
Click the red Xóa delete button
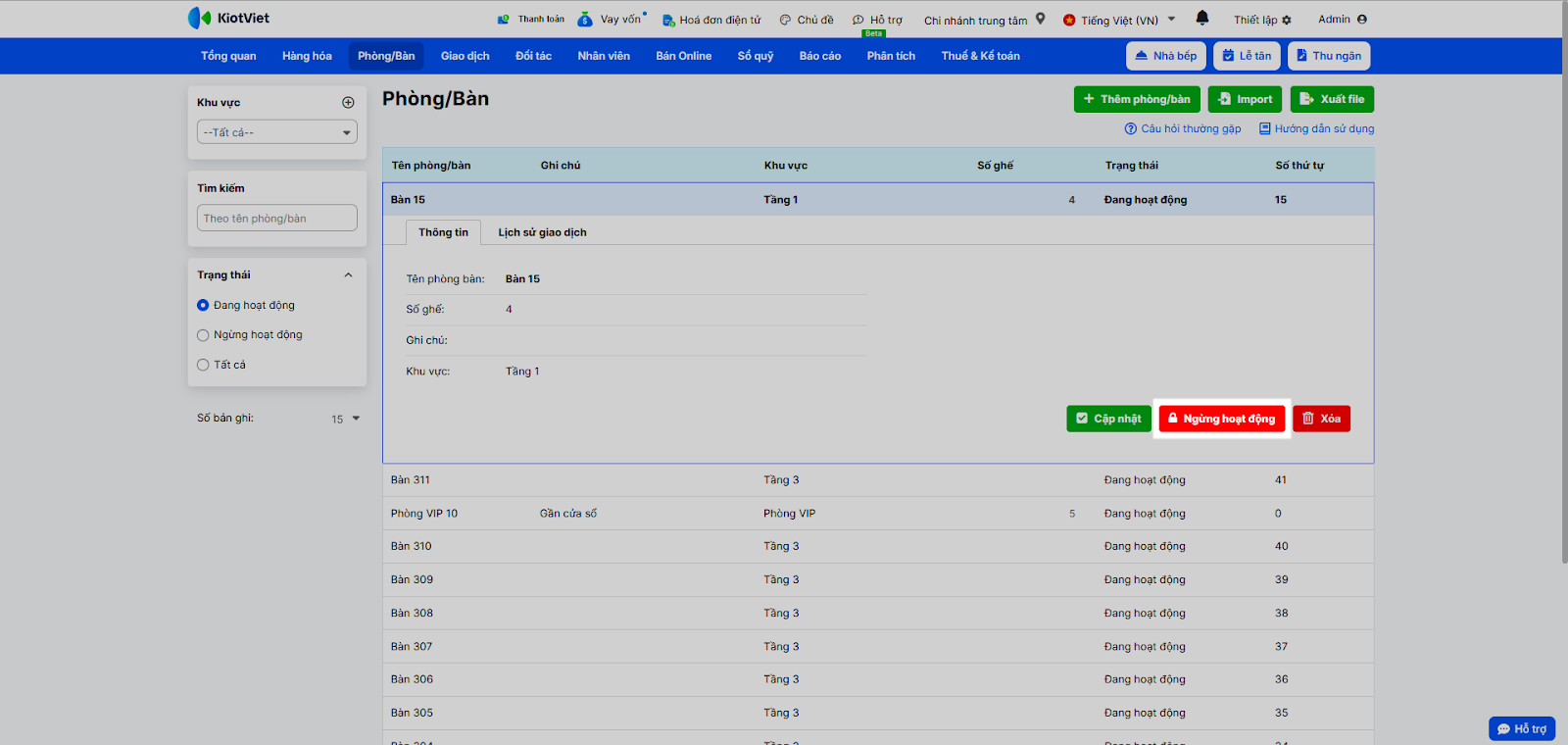coord(1321,419)
